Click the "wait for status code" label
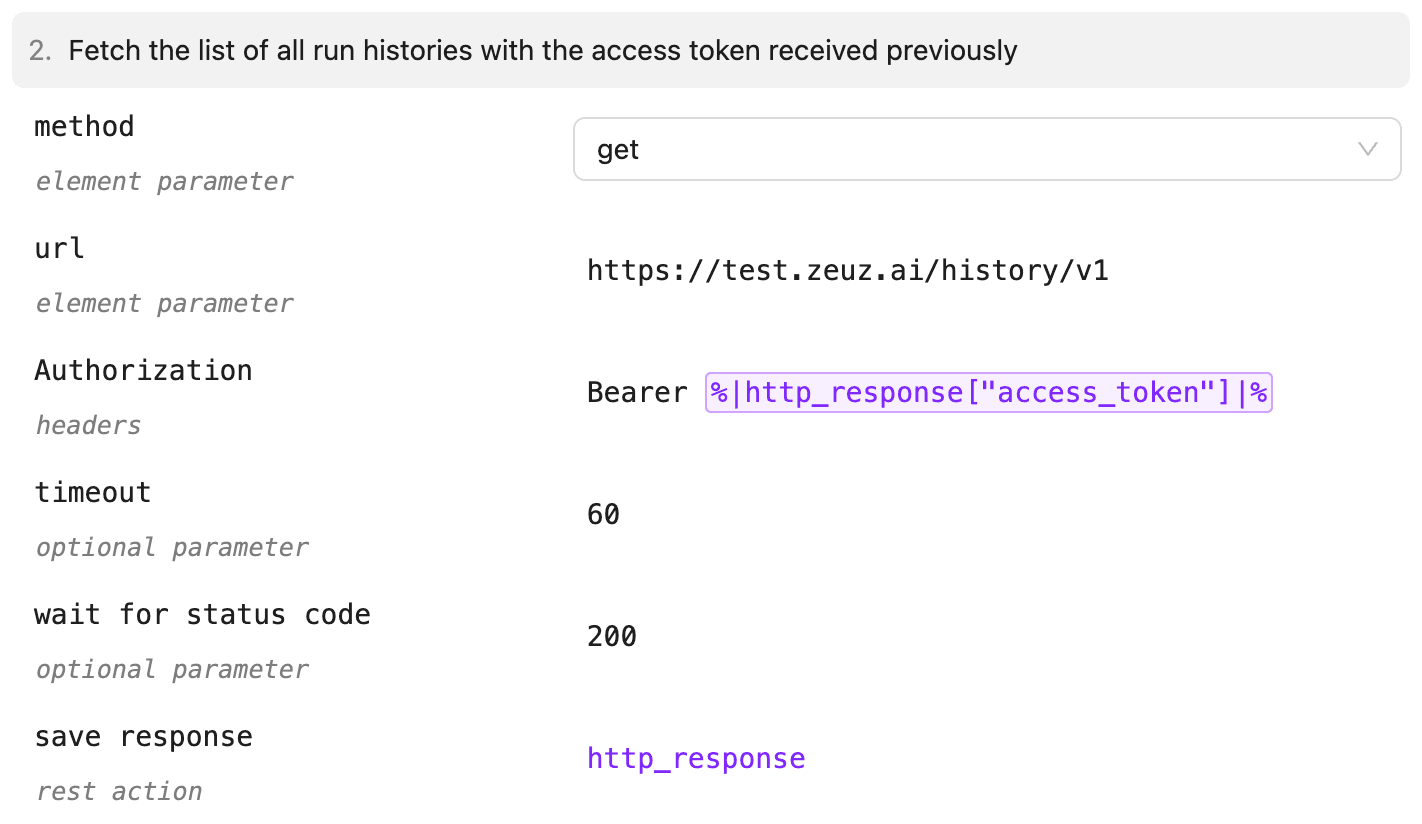This screenshot has height=824, width=1422. click(x=203, y=615)
